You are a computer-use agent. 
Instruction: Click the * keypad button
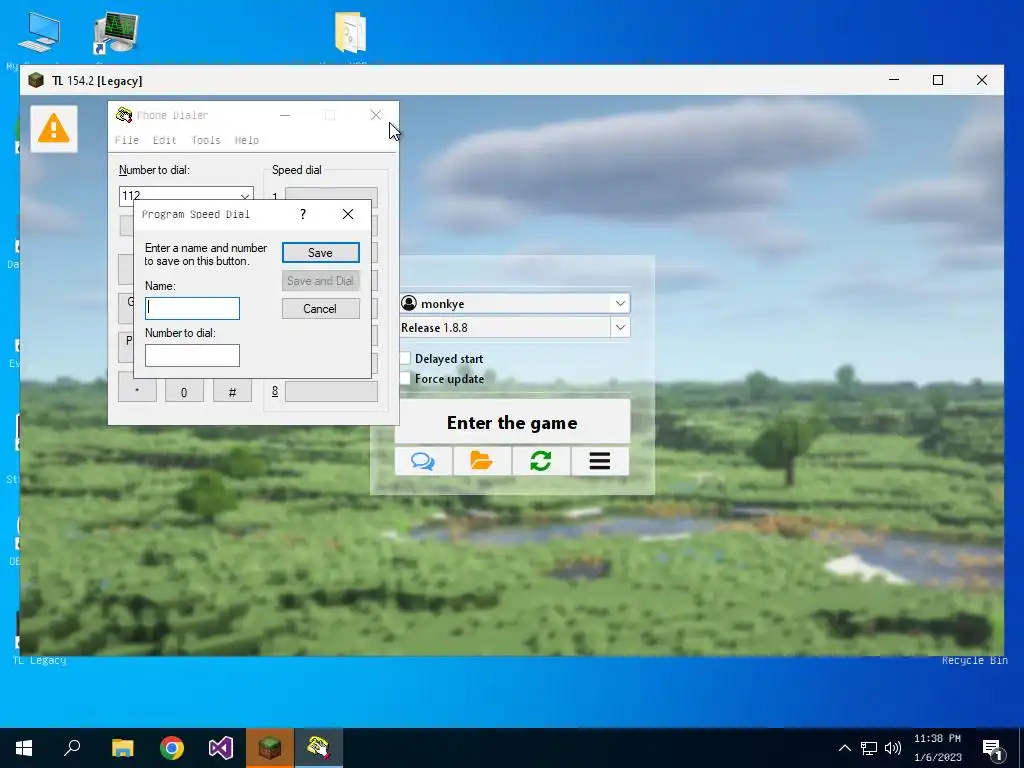point(137,391)
